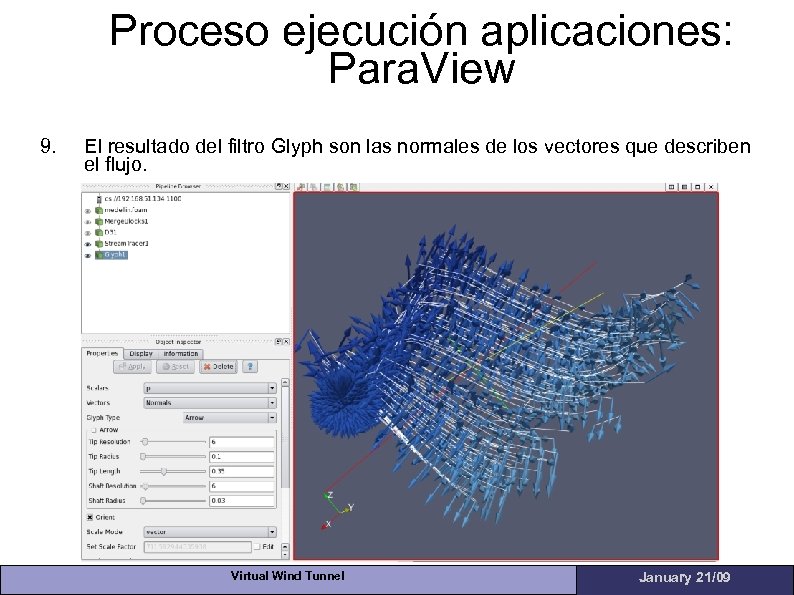Viewport: 794px width, 595px height.
Task: Switch to the Properties tab
Action: coord(102,353)
